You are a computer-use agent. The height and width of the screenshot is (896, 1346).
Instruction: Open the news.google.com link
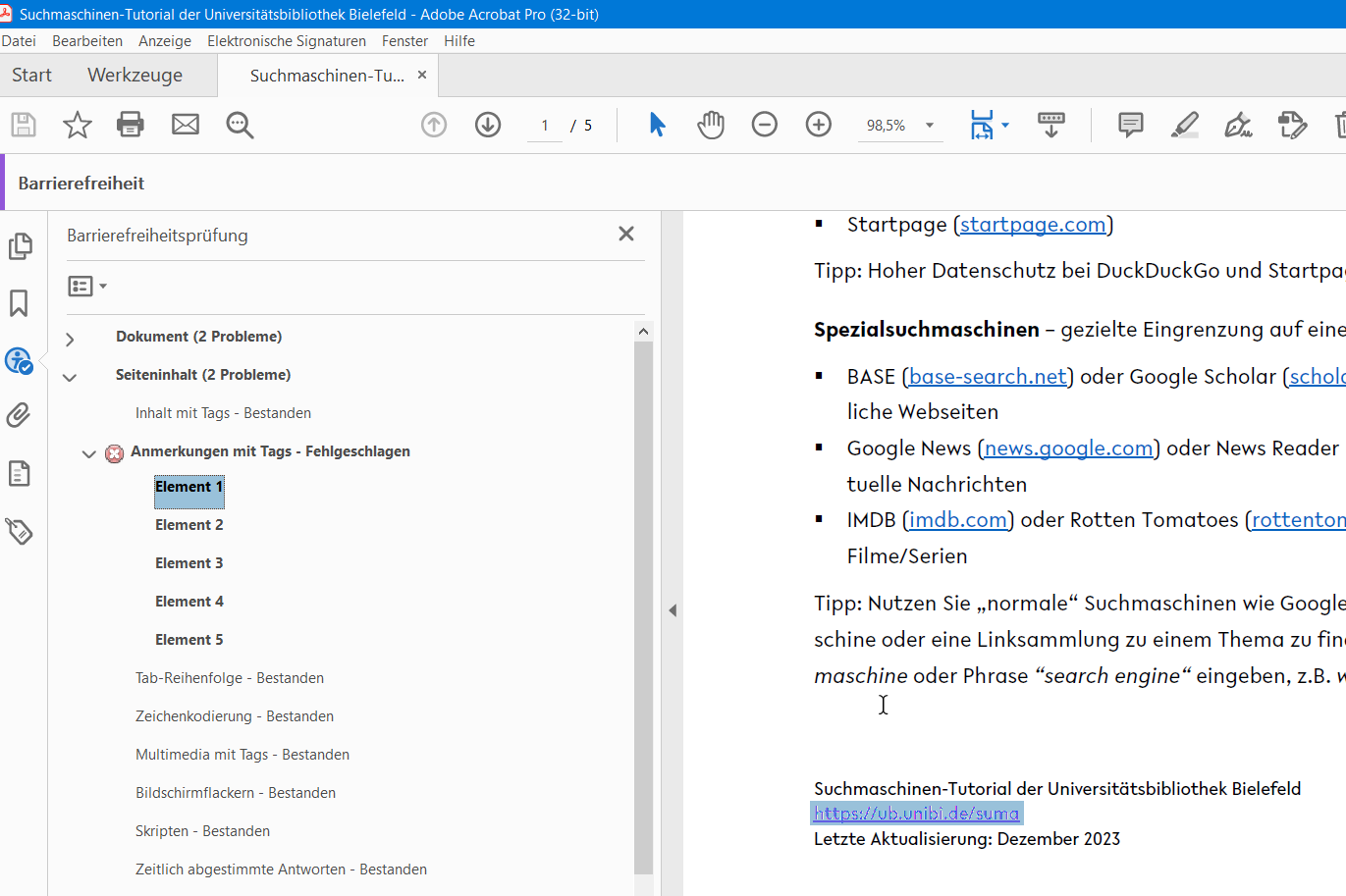click(x=1069, y=448)
